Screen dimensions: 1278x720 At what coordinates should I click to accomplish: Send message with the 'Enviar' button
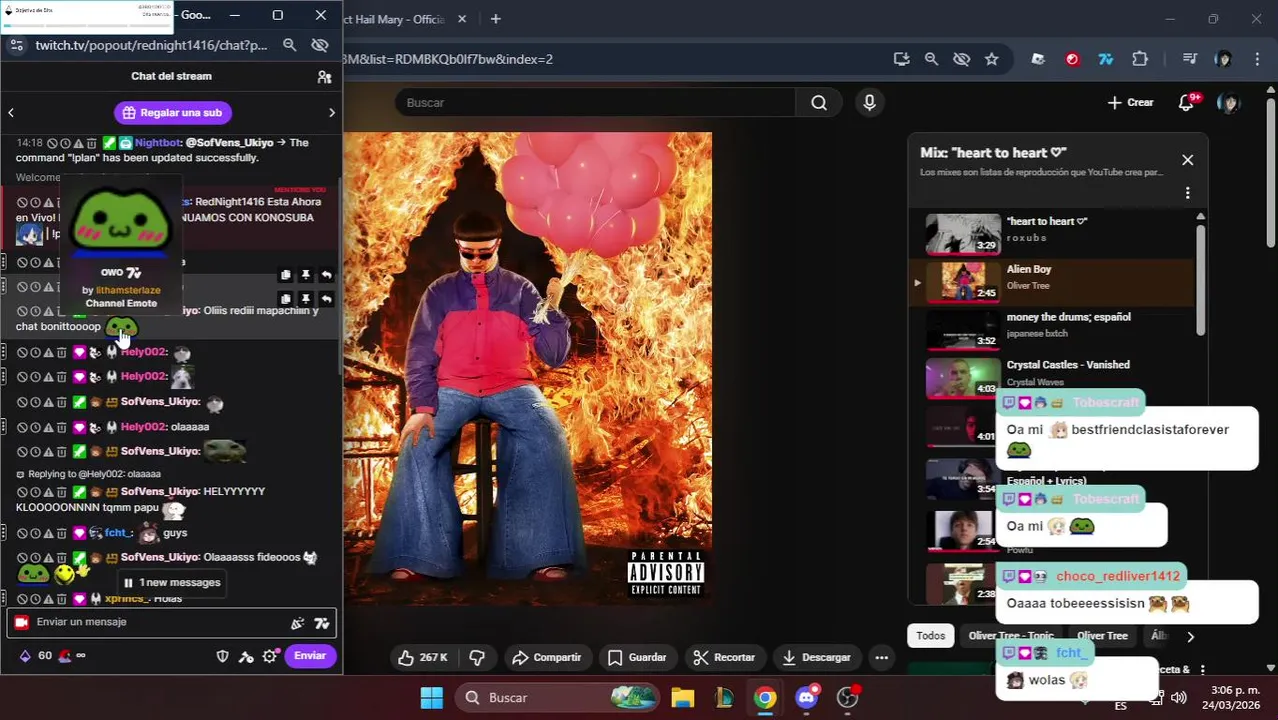click(x=310, y=656)
